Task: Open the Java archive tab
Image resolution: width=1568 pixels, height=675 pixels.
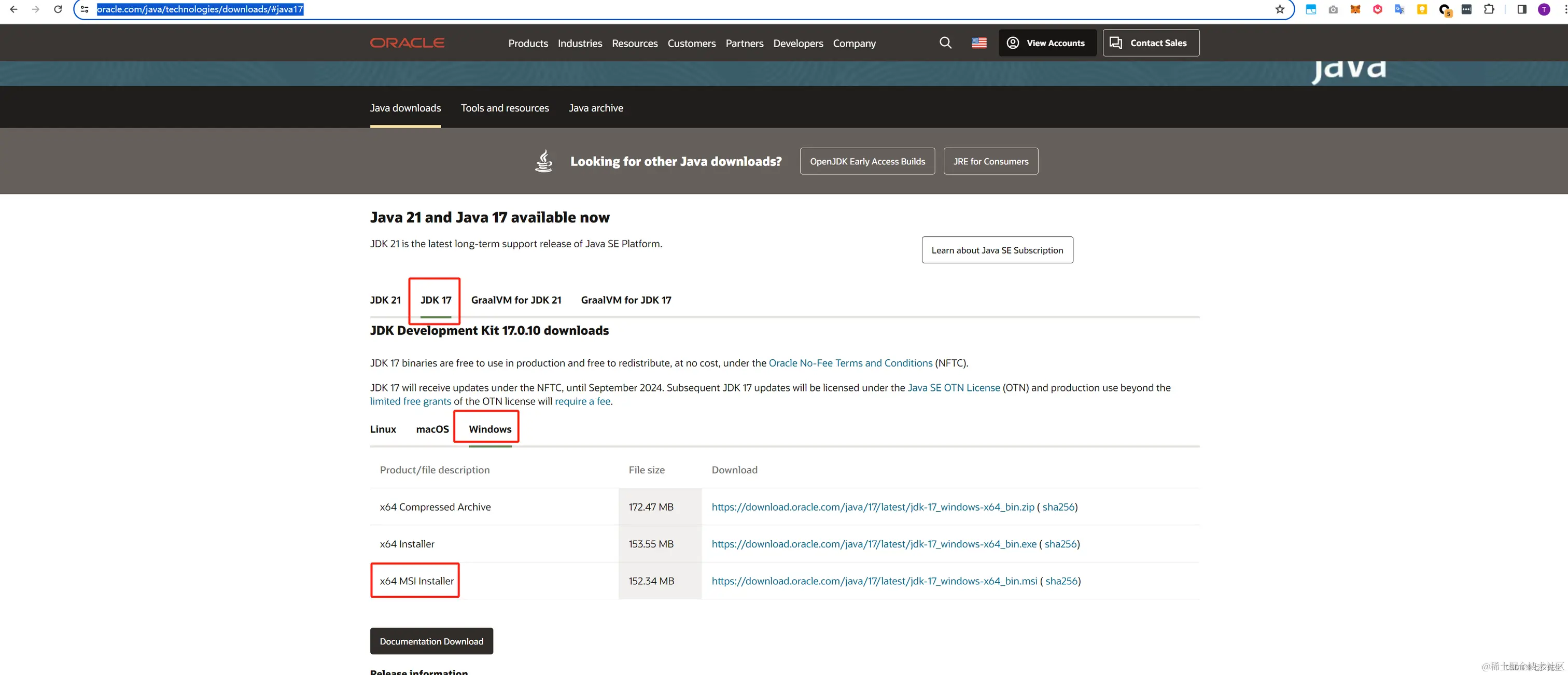Action: point(595,108)
